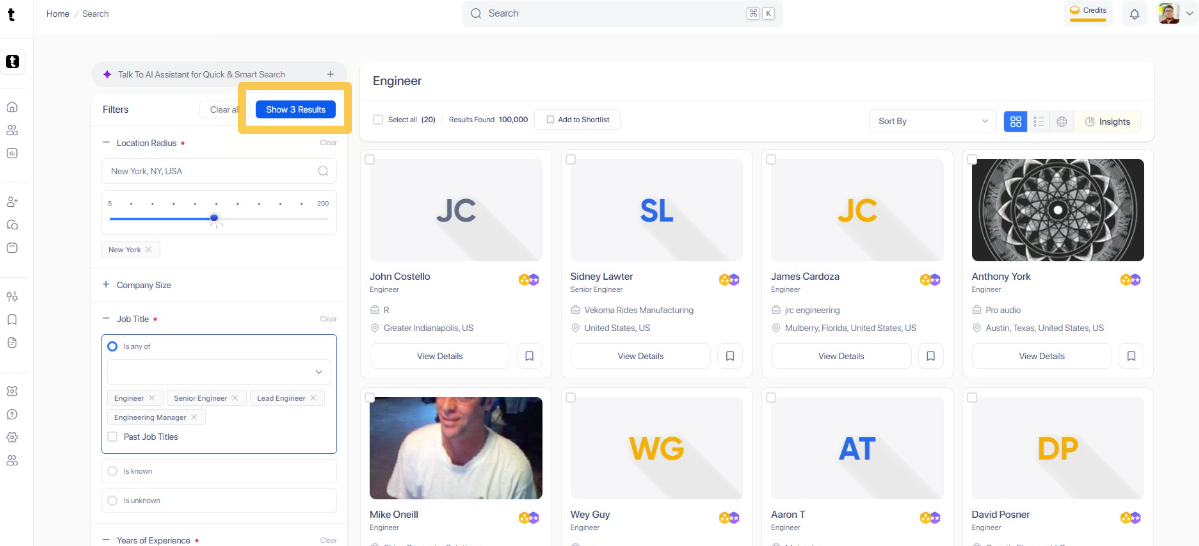Clear the Location Radius filter

(x=328, y=143)
